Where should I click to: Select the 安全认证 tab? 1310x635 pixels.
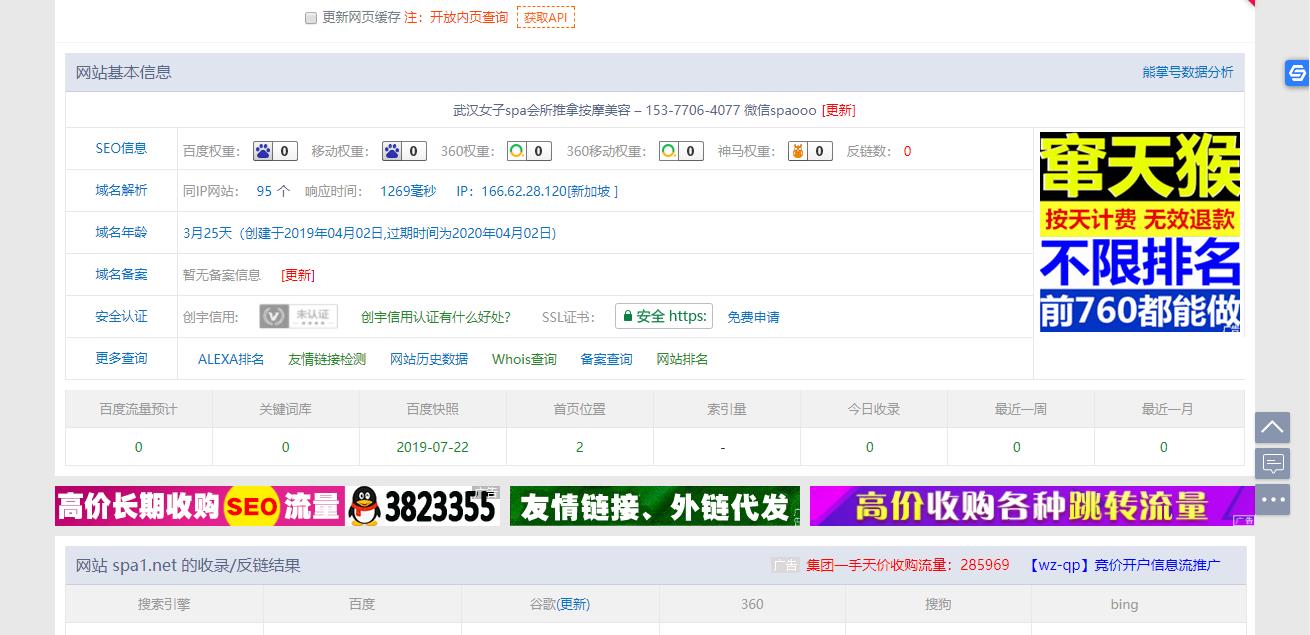121,316
